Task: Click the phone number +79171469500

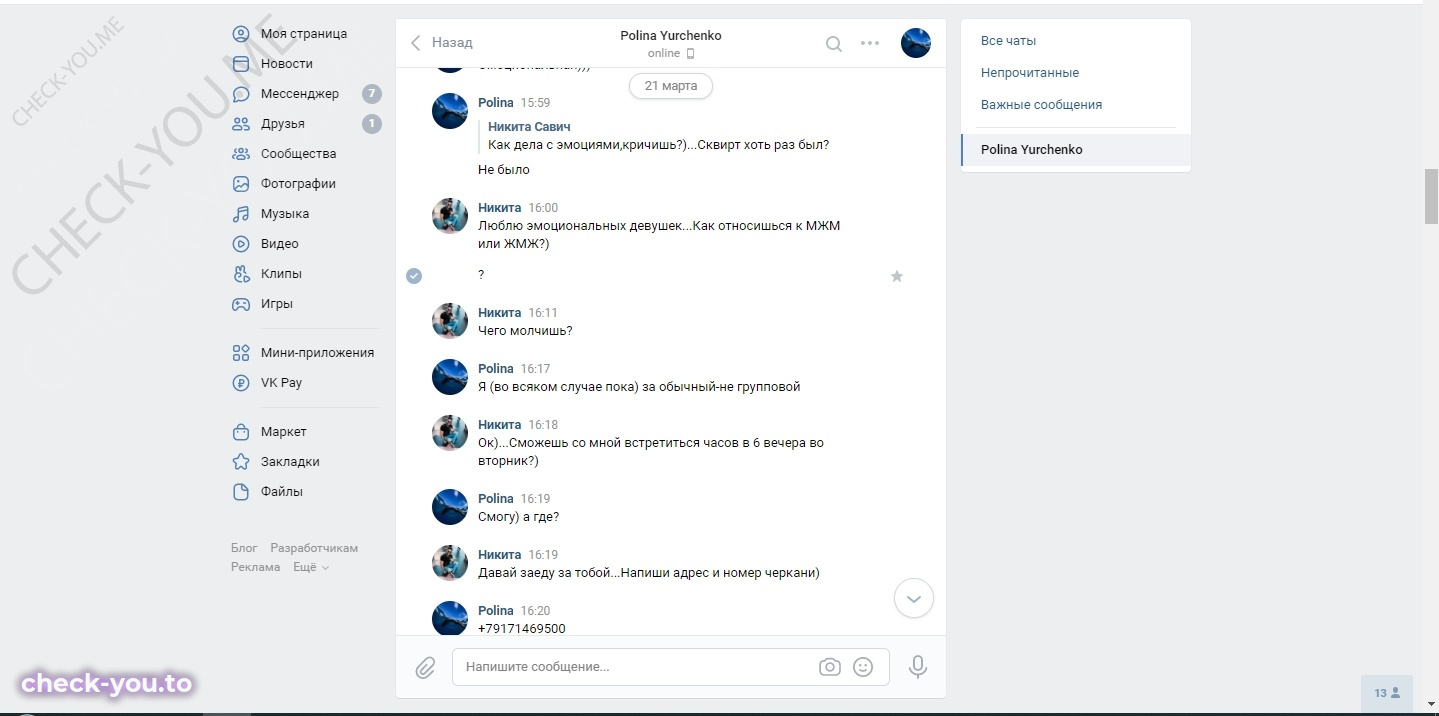Action: point(522,629)
